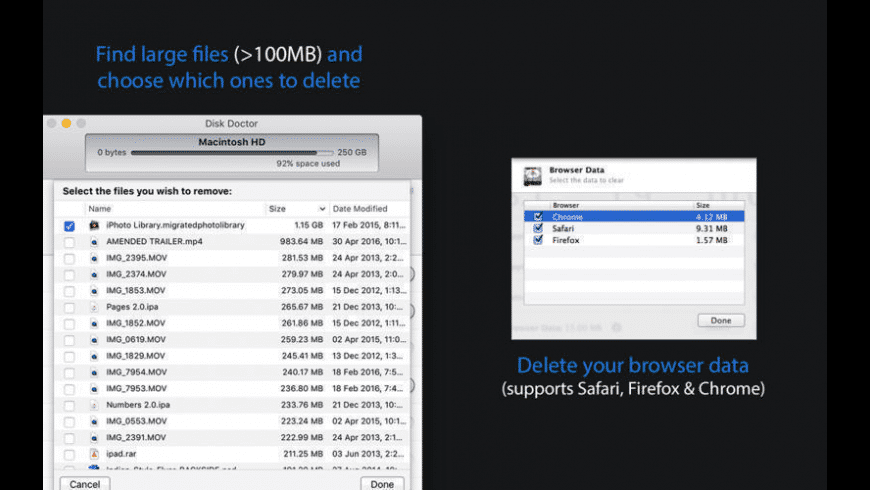Click the Browser column header
This screenshot has height=490, width=870.
(565, 205)
